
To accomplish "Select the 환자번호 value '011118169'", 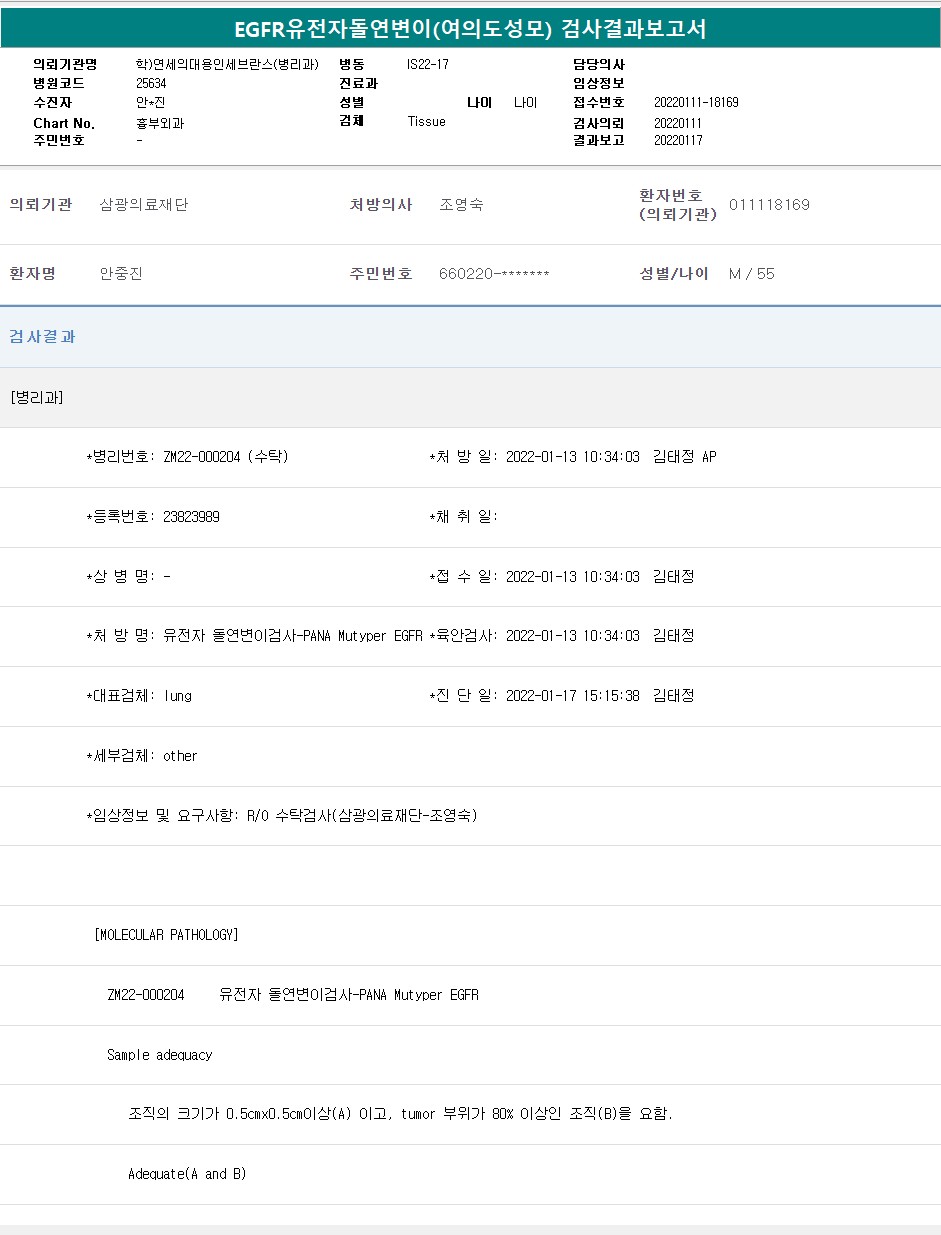I will pos(769,205).
